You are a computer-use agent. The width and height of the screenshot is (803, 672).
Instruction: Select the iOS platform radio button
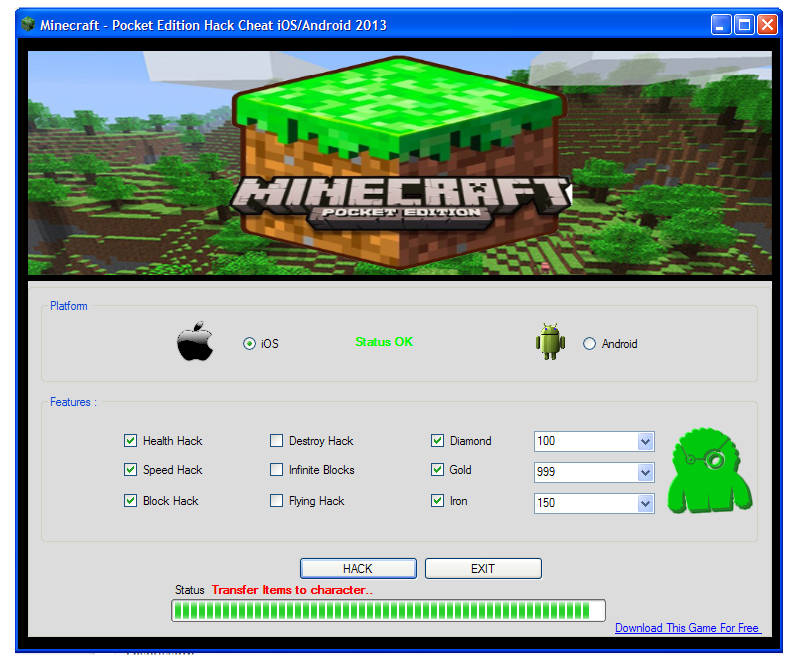[x=249, y=344]
